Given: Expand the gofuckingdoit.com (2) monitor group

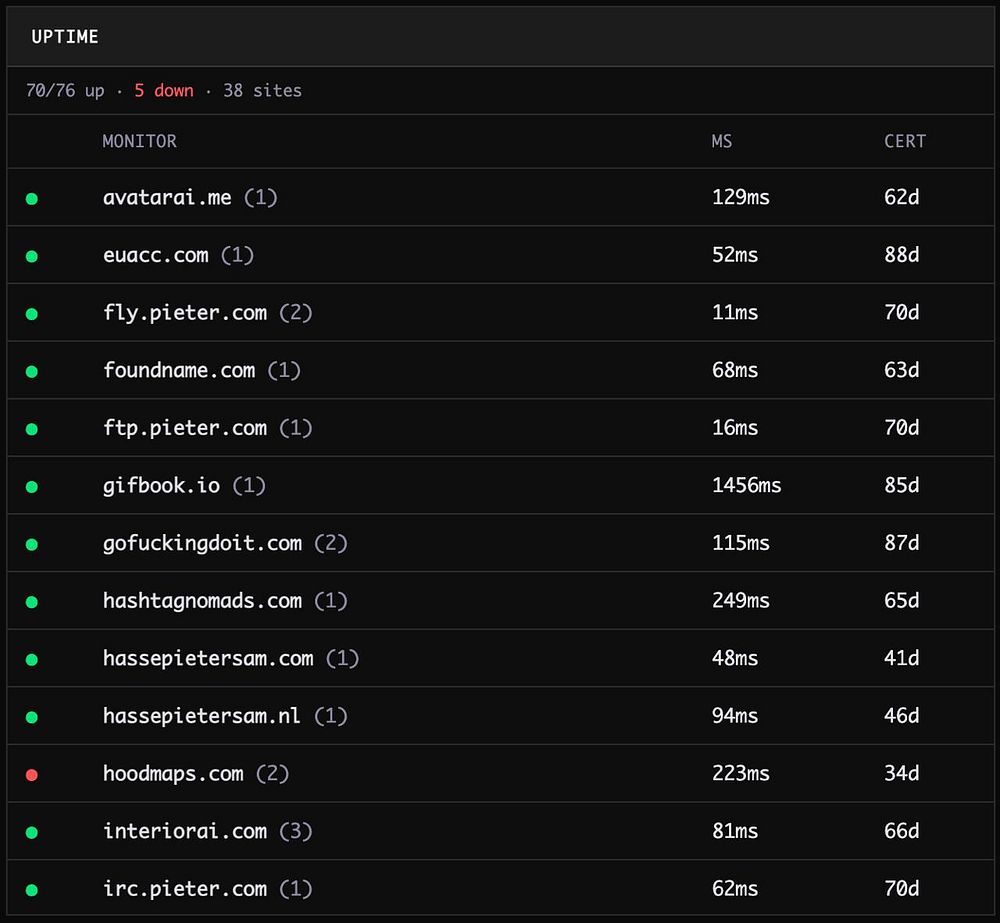Looking at the screenshot, I should coord(330,543).
